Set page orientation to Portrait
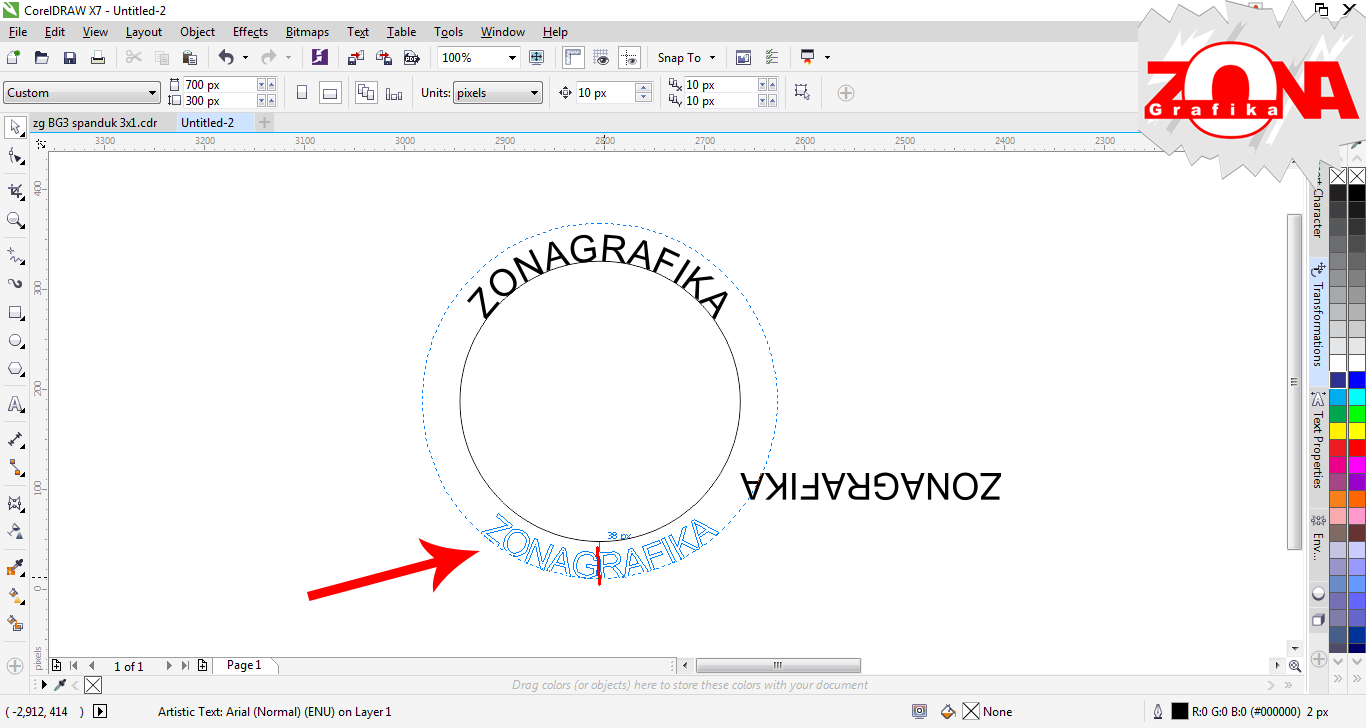This screenshot has height=728, width=1366. 302,93
